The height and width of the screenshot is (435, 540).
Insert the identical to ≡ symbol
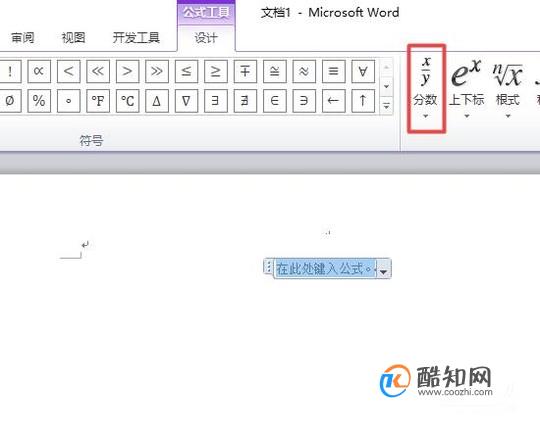[x=333, y=72]
